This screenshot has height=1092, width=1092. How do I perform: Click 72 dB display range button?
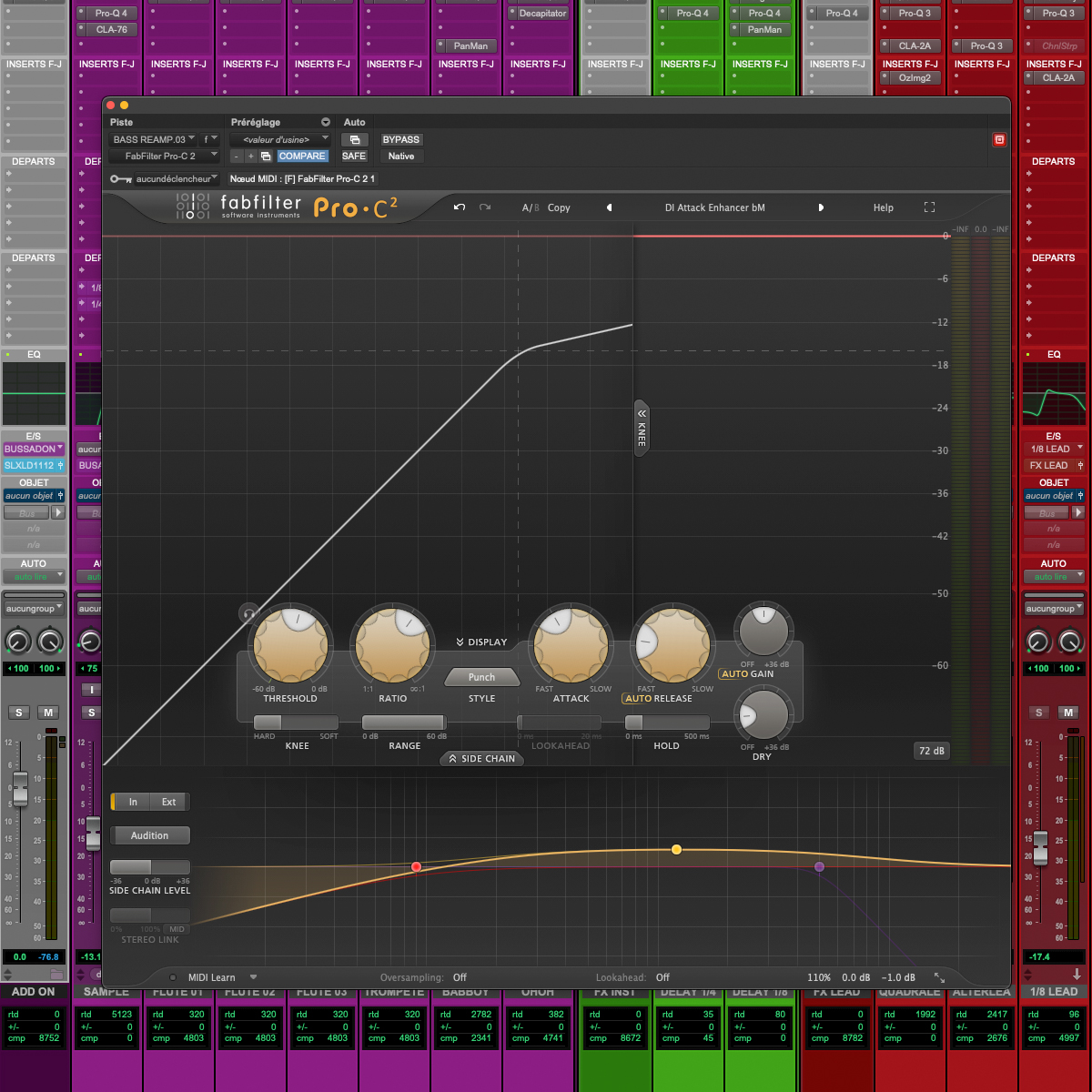click(x=931, y=751)
